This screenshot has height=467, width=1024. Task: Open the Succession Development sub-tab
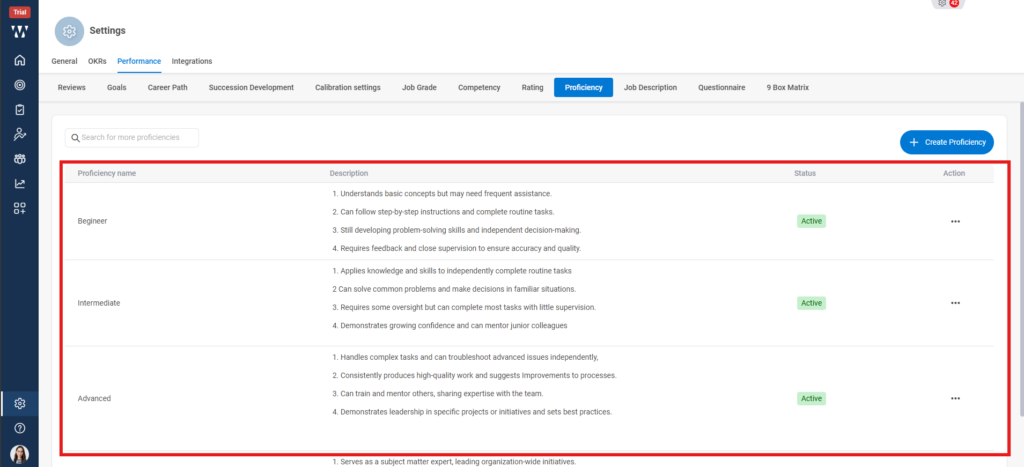click(251, 88)
